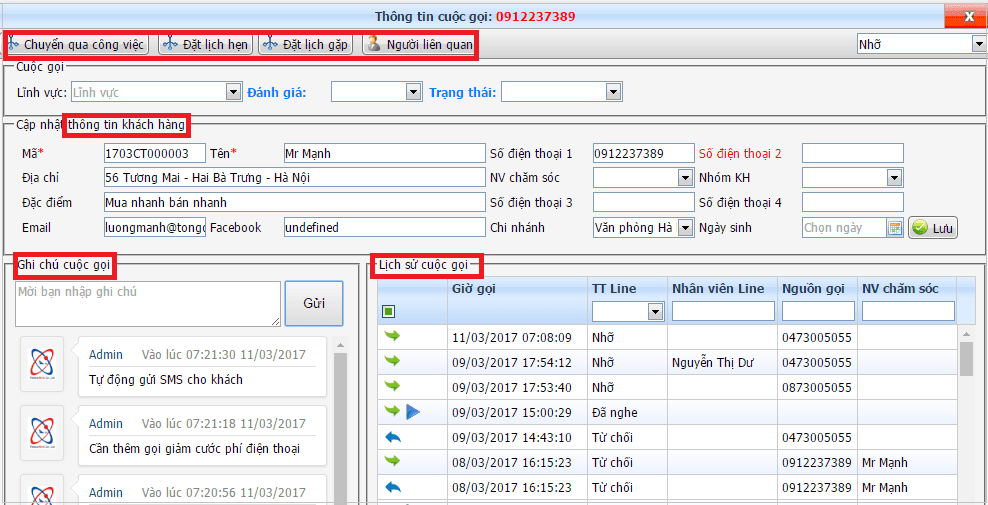Open the TT Line filter dropdown
This screenshot has width=988, height=505.
(656, 312)
